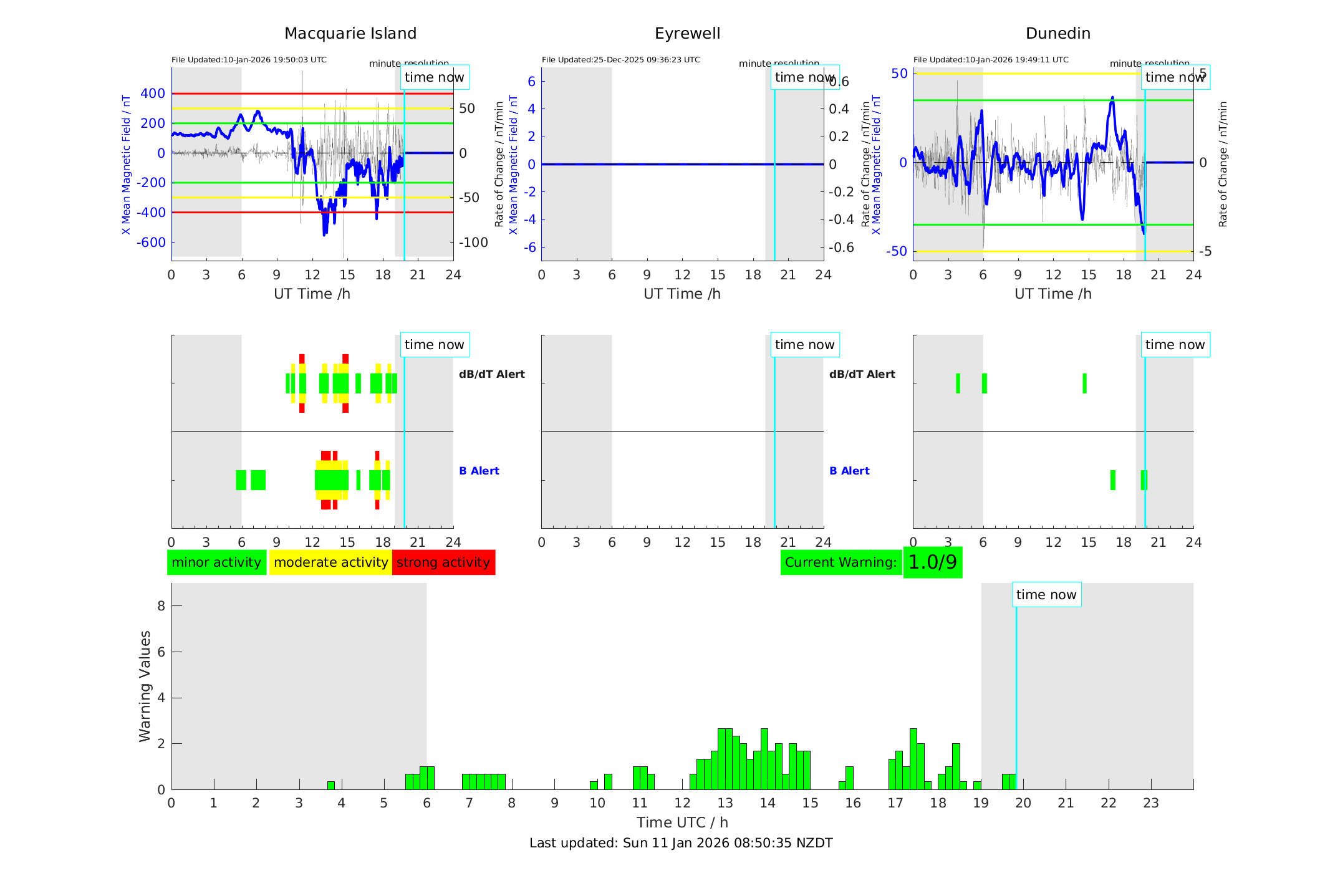Click time now marker on Macquarie Island magnetic plot
This screenshot has height=896, width=1320.
(434, 77)
